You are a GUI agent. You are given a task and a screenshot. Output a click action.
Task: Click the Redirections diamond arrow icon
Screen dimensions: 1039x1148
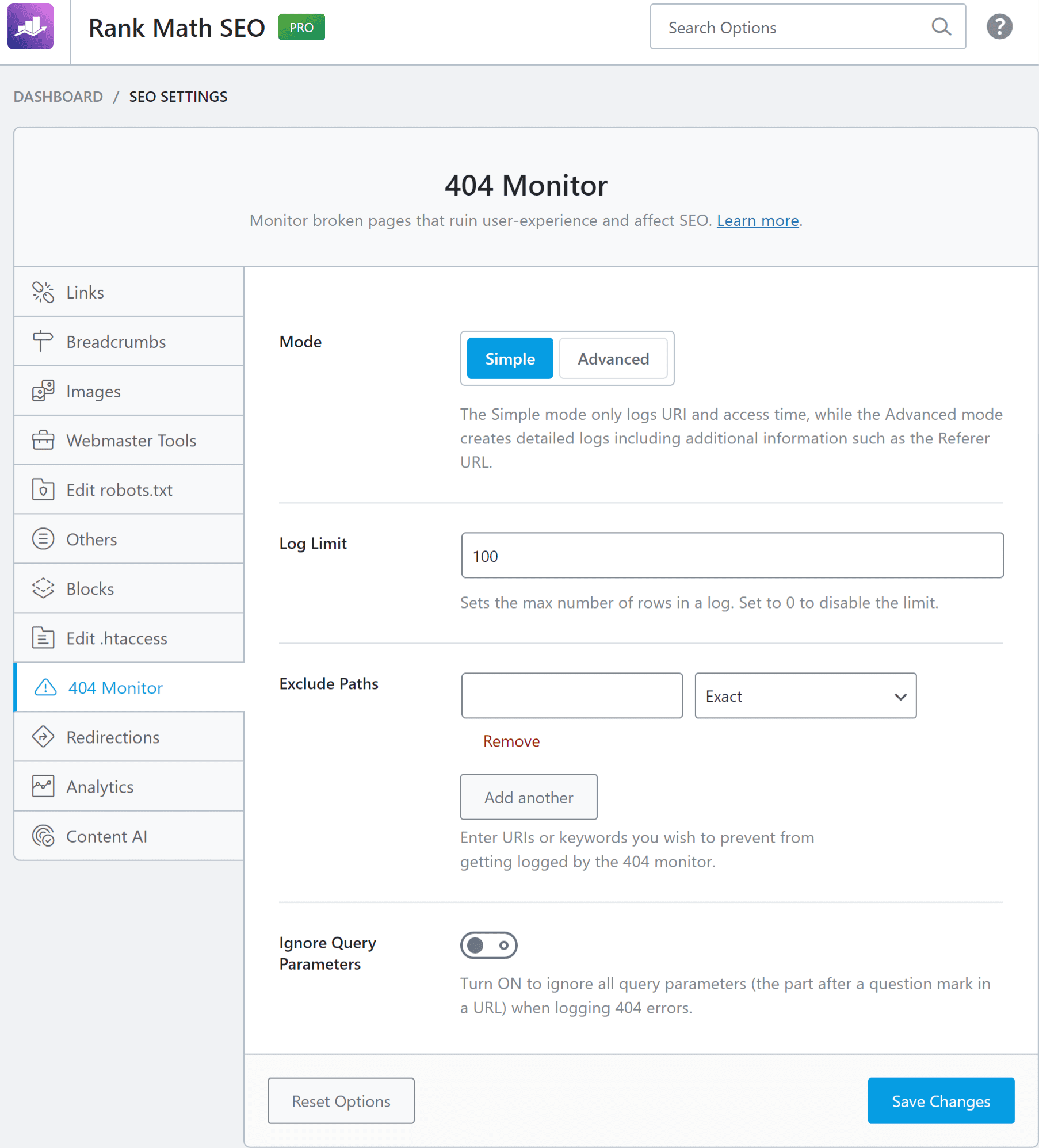[x=43, y=737]
